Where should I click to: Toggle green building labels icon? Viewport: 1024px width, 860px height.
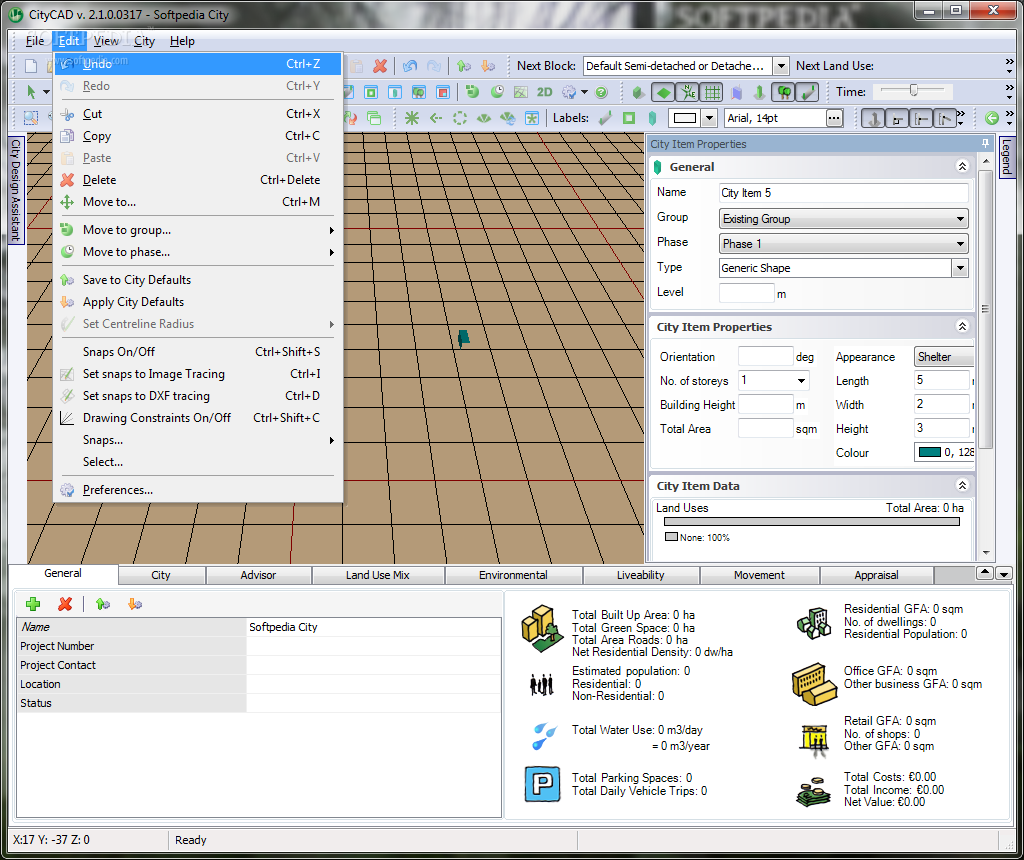pos(652,118)
